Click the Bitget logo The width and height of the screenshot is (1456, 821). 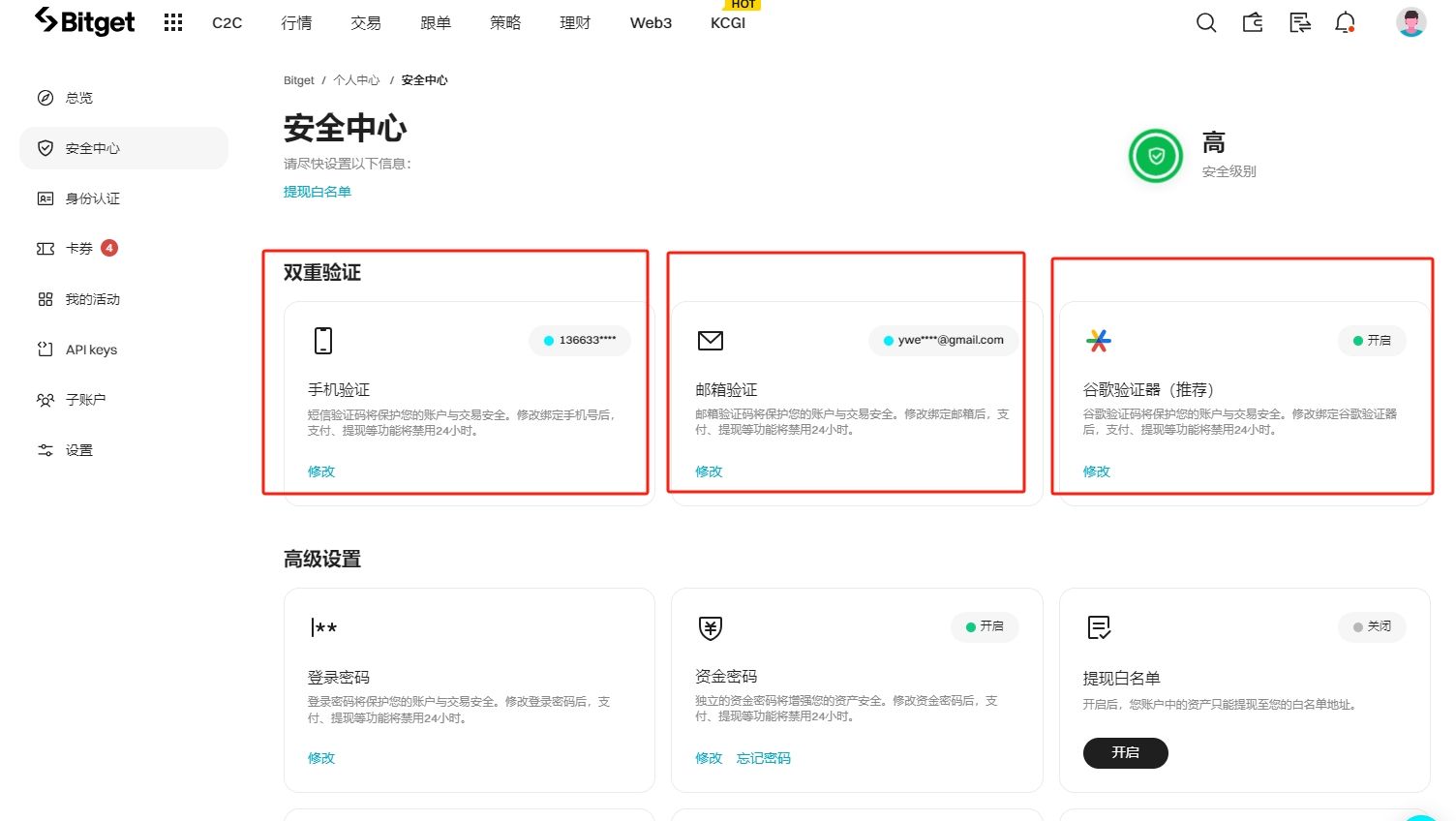click(84, 21)
